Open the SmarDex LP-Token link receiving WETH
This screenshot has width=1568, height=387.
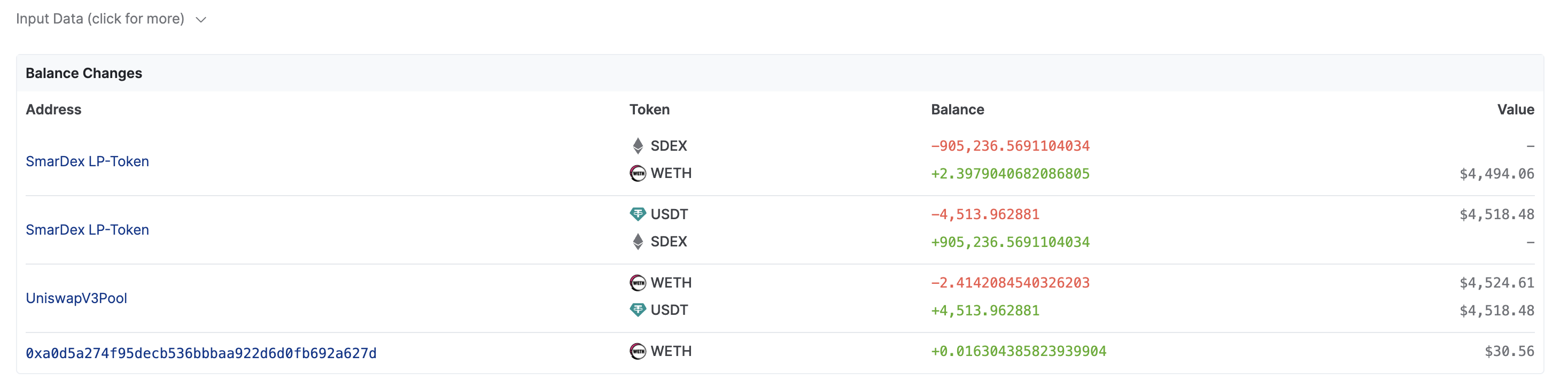tap(87, 161)
